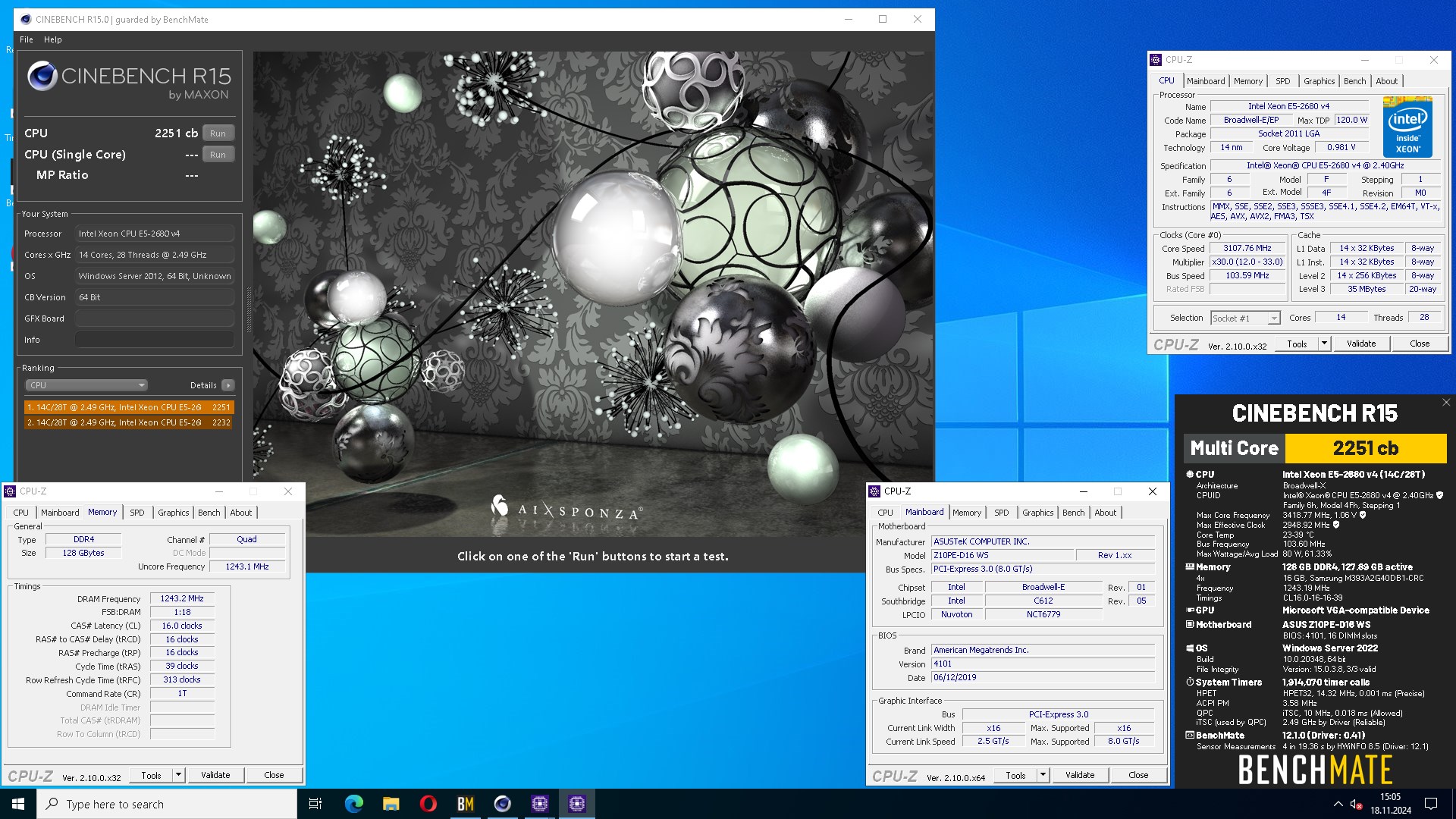Switch to BenchMate taskbar icon
1456x819 pixels.
[466, 804]
